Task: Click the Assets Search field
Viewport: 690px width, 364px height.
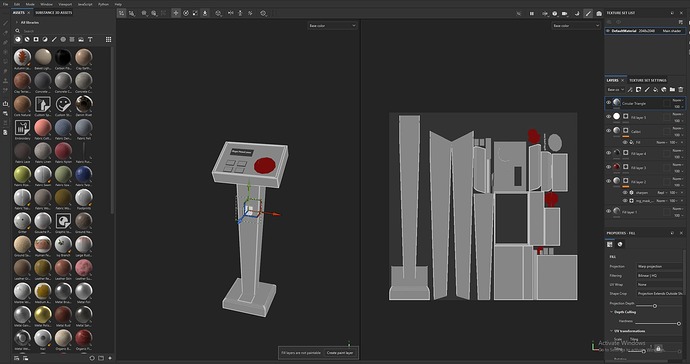Action: [x=62, y=31]
